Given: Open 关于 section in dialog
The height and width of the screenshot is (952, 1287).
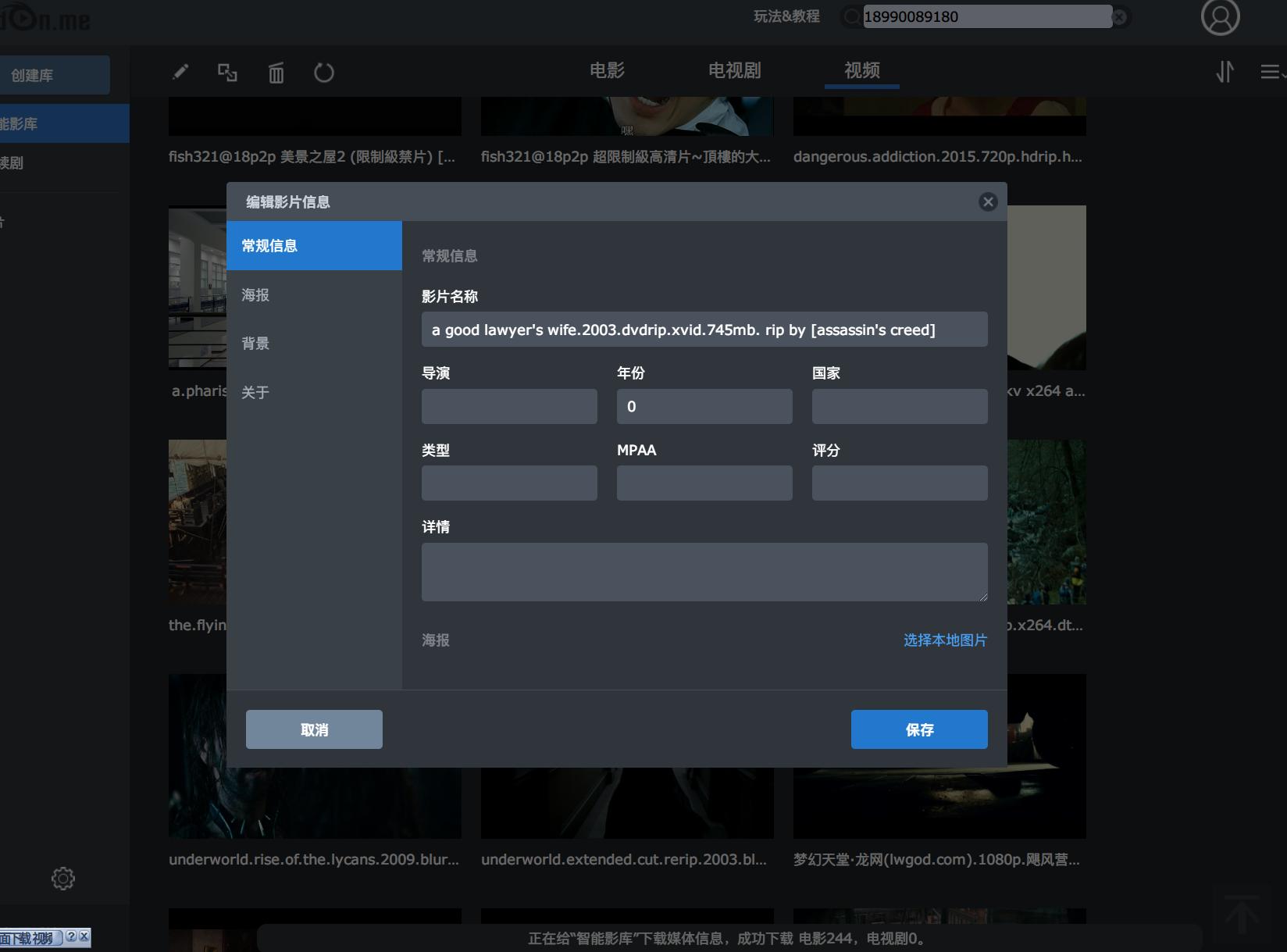Looking at the screenshot, I should (x=255, y=392).
